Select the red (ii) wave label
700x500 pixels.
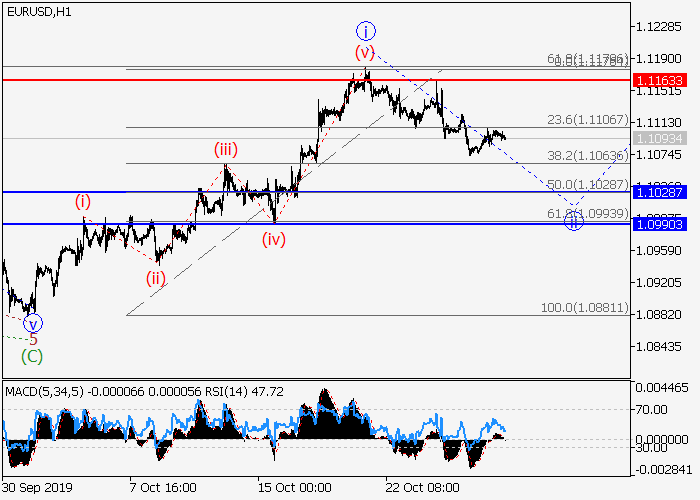[155, 278]
